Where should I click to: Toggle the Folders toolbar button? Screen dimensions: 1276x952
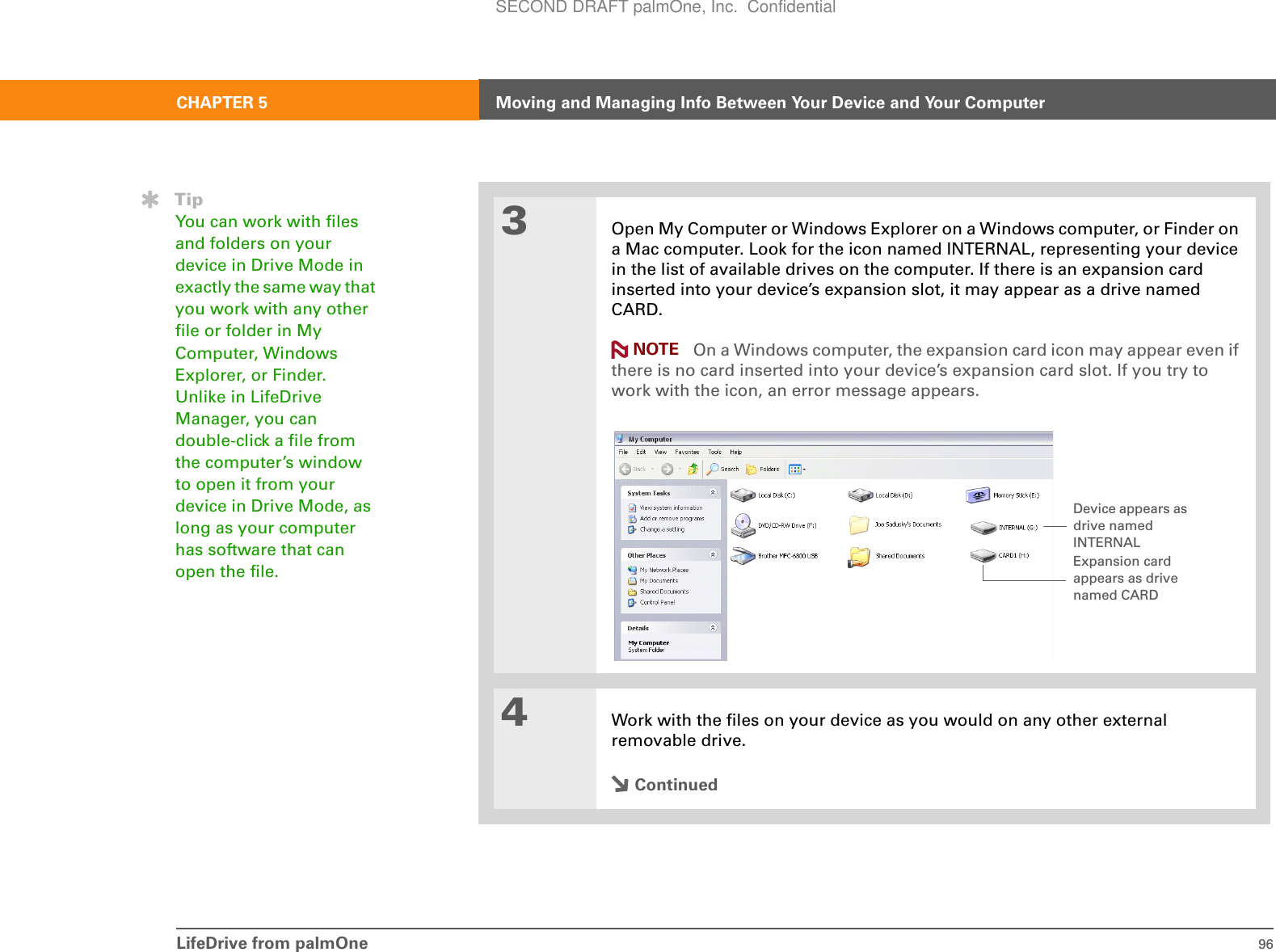[x=763, y=469]
